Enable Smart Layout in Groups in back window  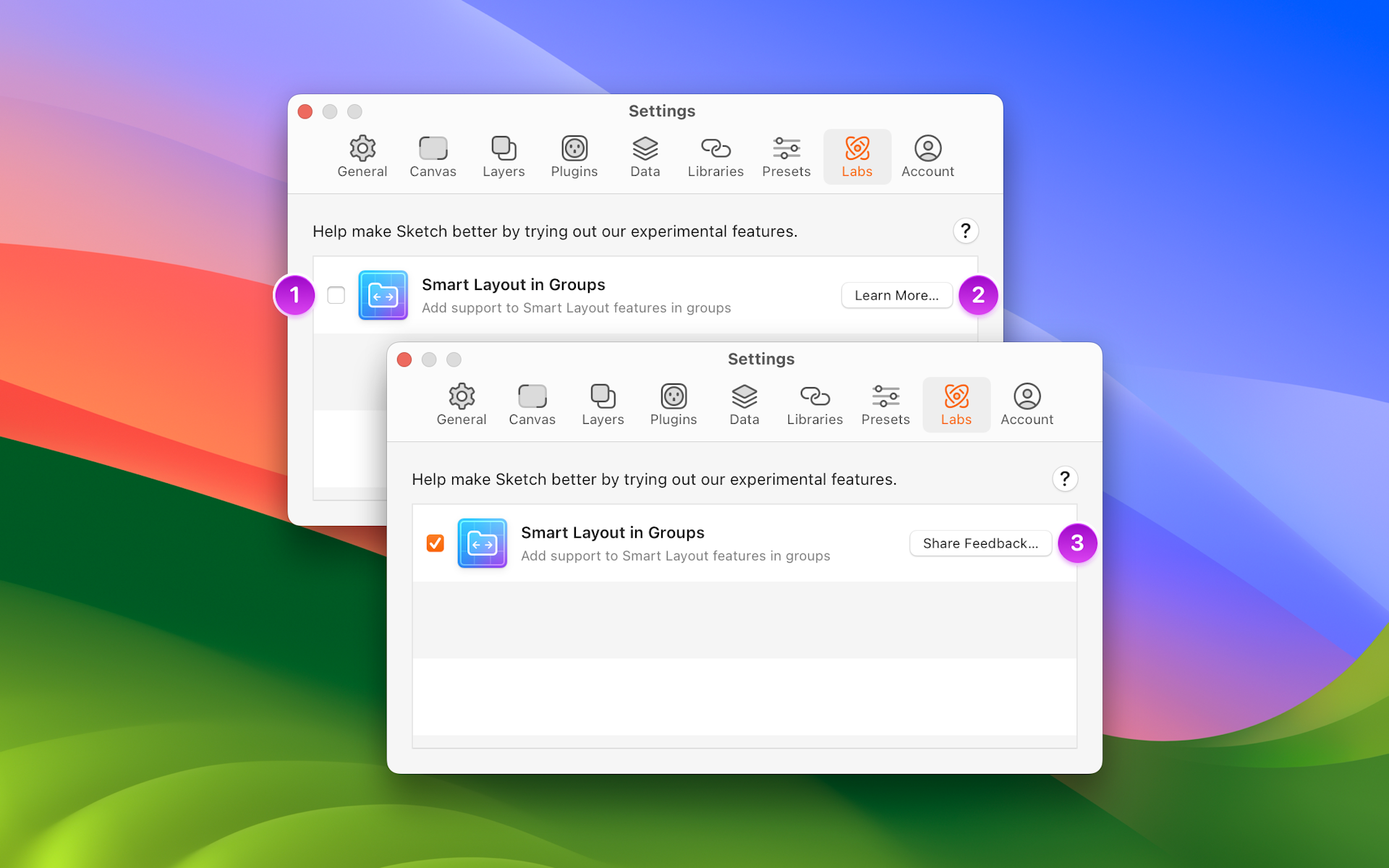[336, 295]
